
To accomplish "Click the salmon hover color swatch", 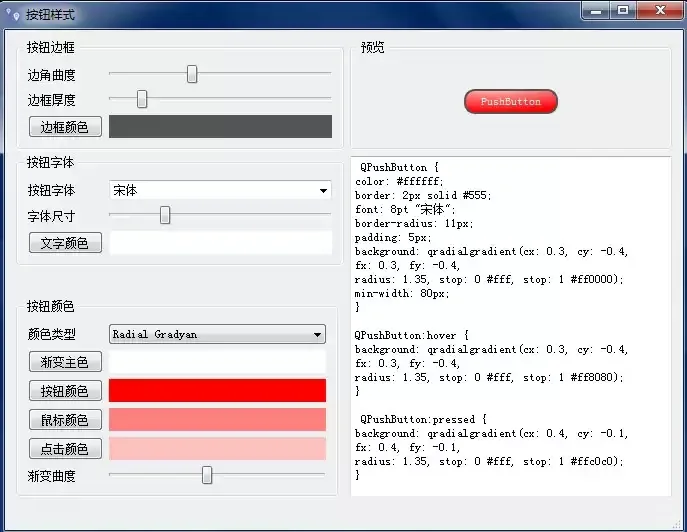I will [x=217, y=420].
